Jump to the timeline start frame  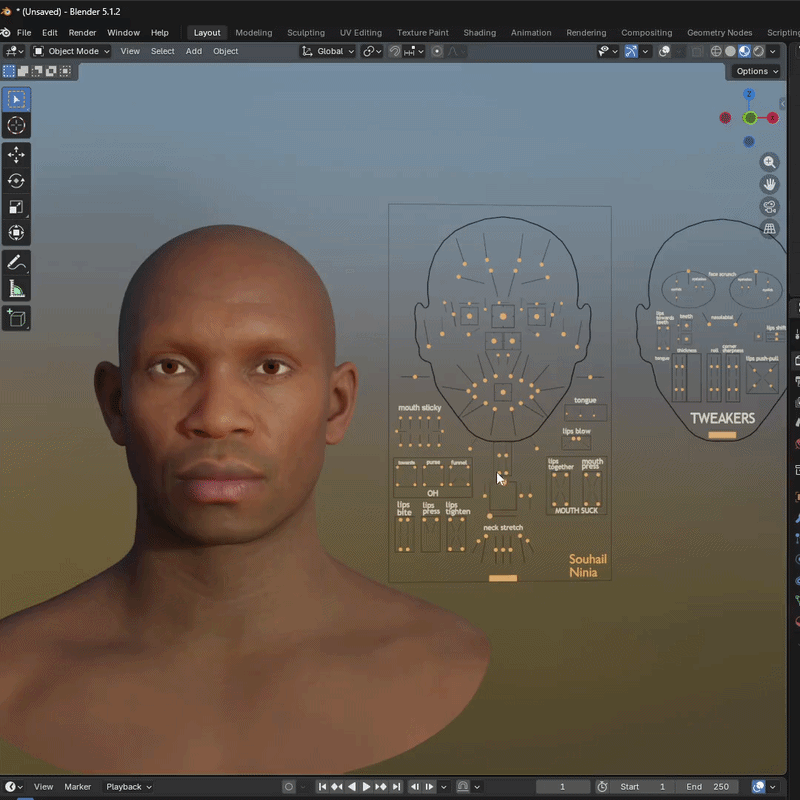point(322,787)
